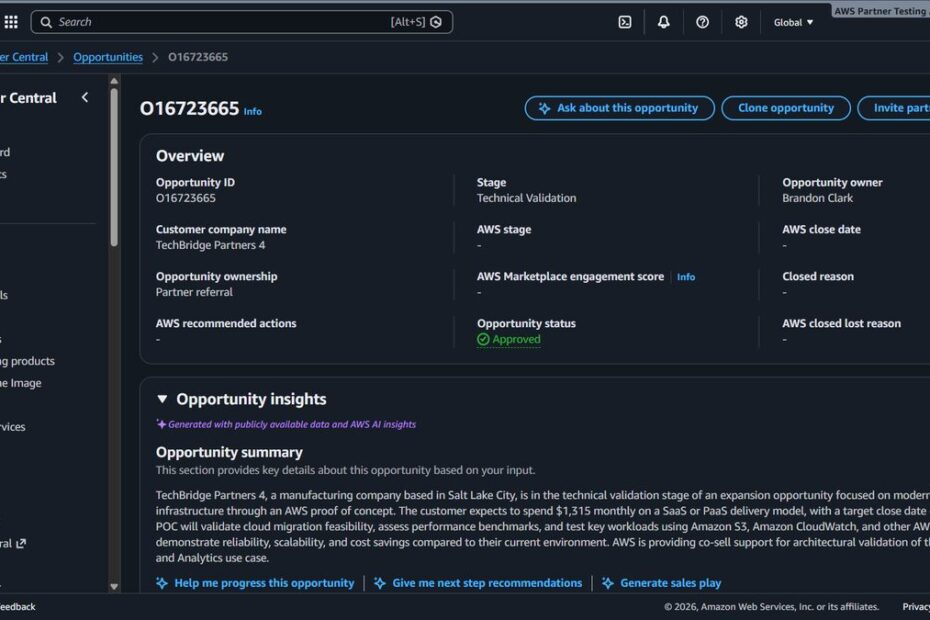Open the notifications bell

[x=663, y=22]
